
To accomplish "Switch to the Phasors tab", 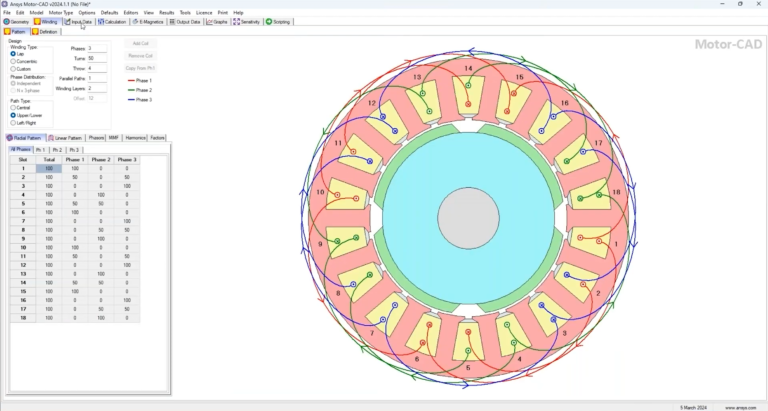I will [96, 138].
